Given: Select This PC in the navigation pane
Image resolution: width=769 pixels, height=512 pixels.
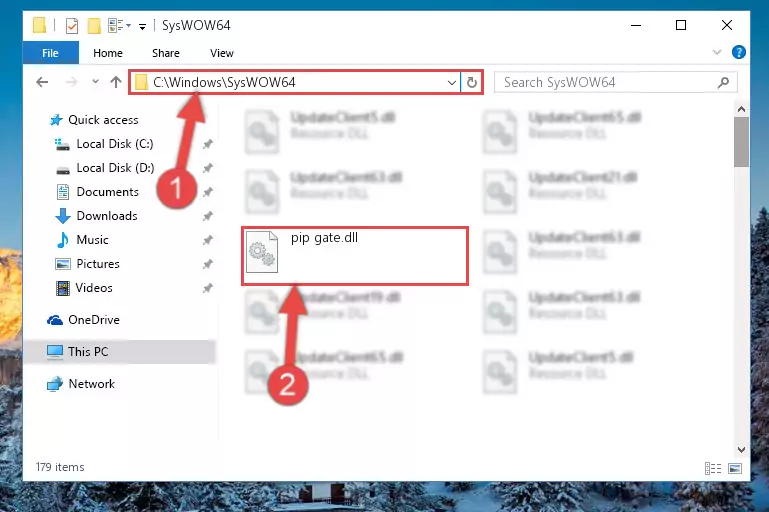Looking at the screenshot, I should click(x=119, y=352).
